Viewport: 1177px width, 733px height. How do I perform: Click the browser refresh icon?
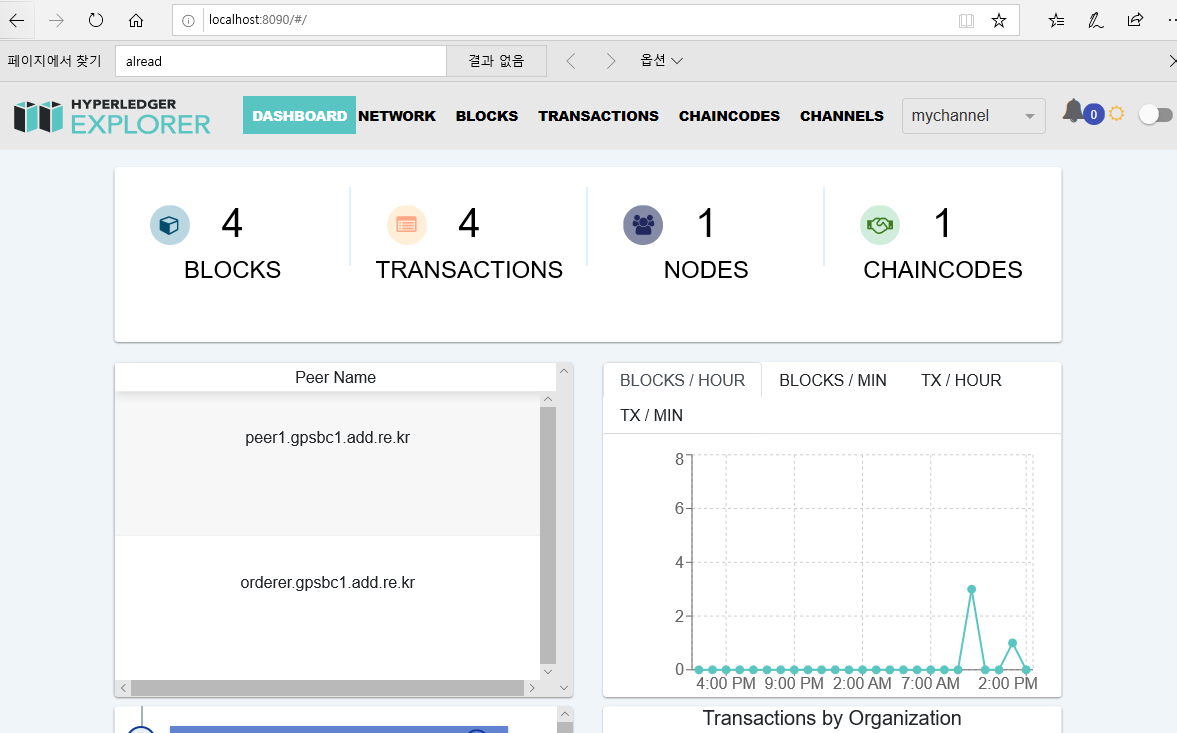[94, 19]
